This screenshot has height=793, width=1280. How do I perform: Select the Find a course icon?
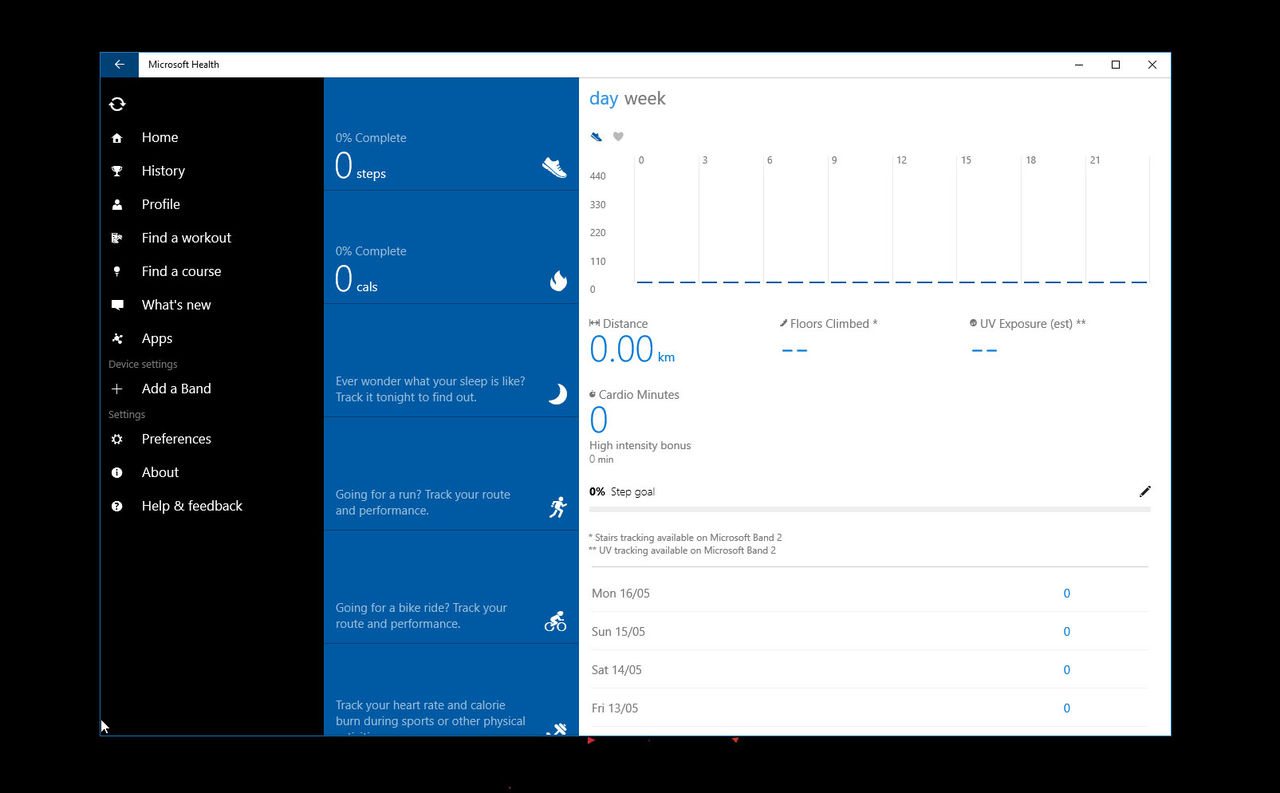tap(117, 271)
